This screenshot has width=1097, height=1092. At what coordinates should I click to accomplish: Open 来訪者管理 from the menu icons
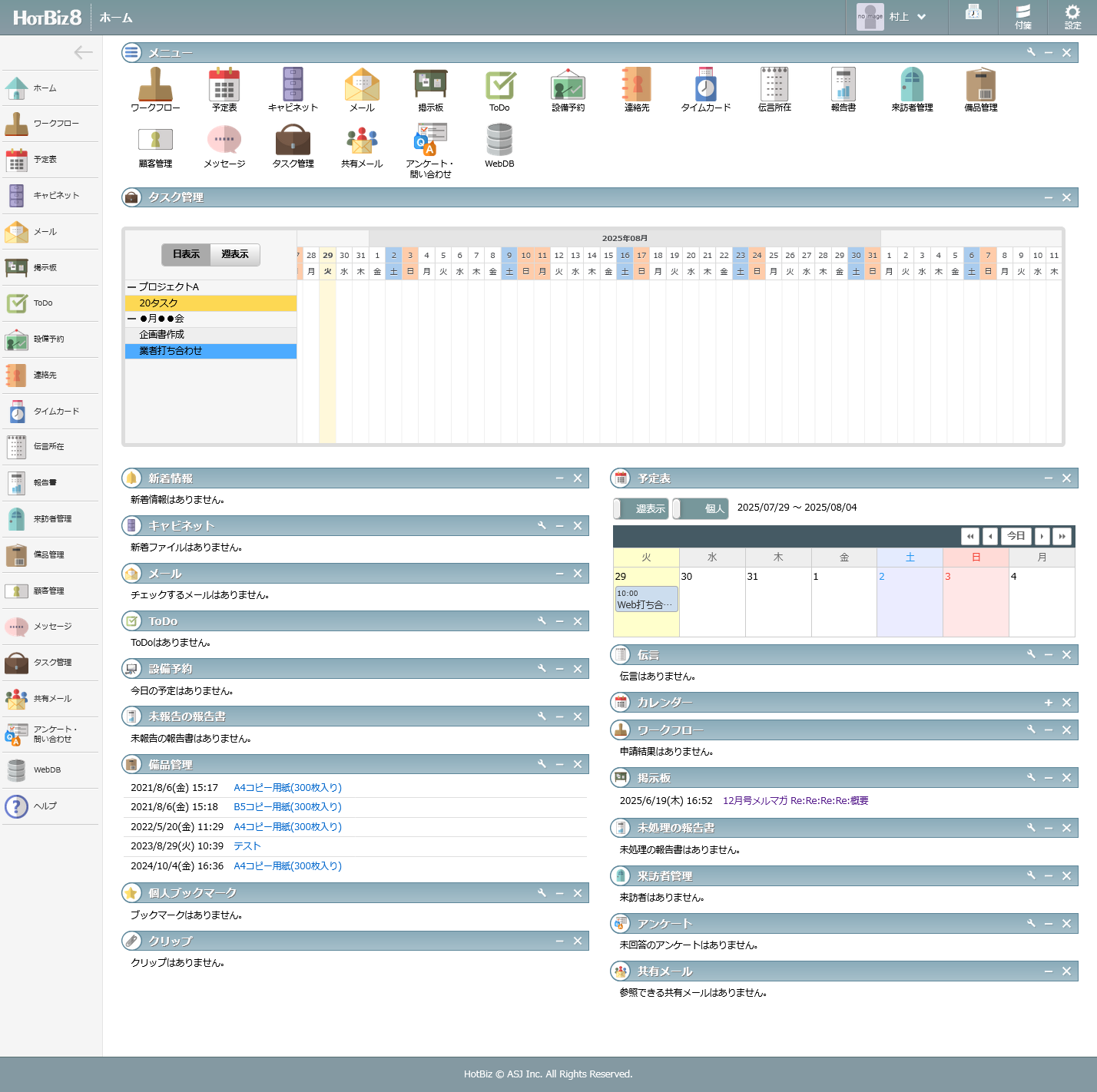tap(912, 90)
